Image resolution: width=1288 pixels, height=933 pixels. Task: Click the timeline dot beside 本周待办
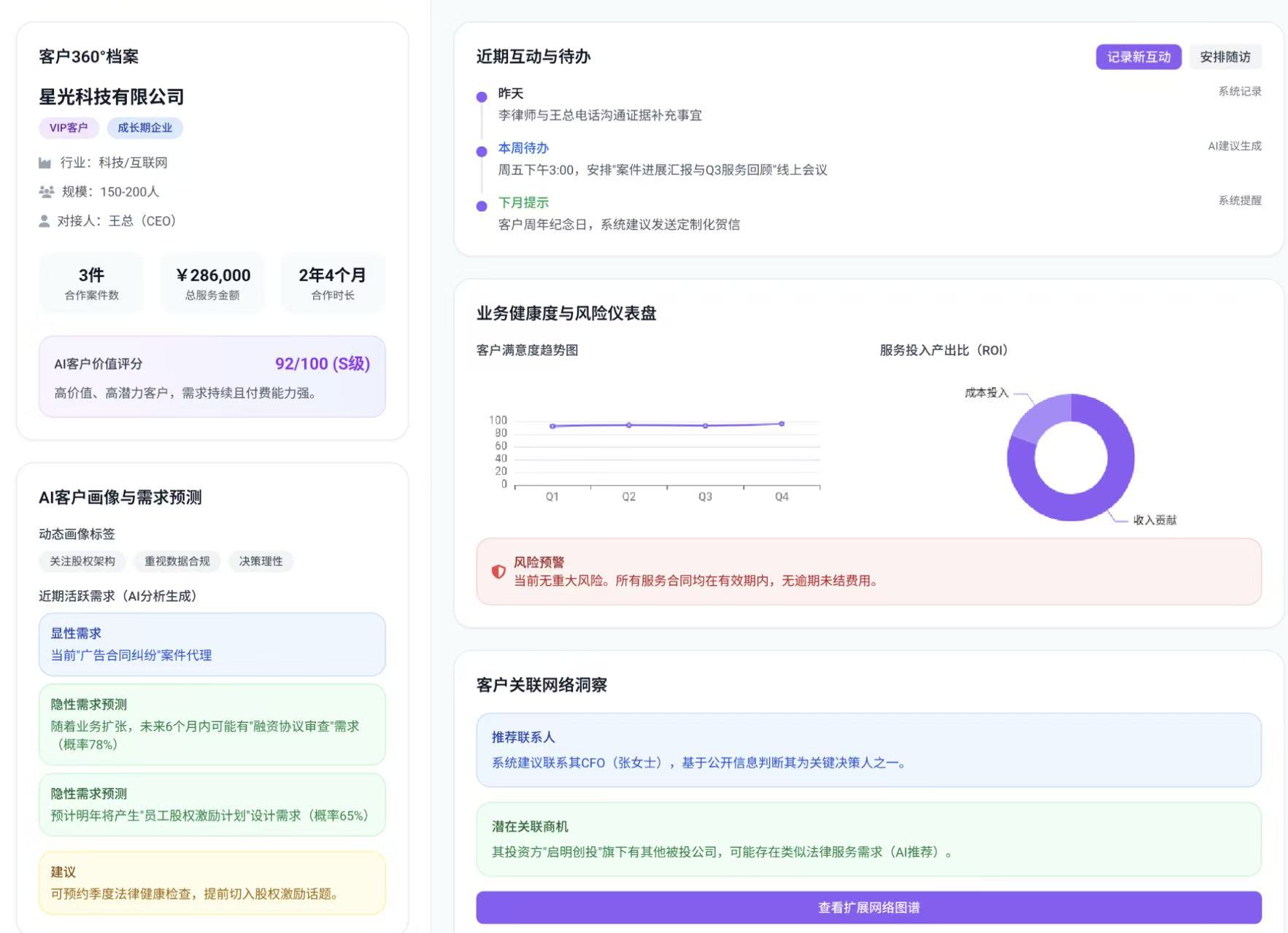tap(480, 151)
